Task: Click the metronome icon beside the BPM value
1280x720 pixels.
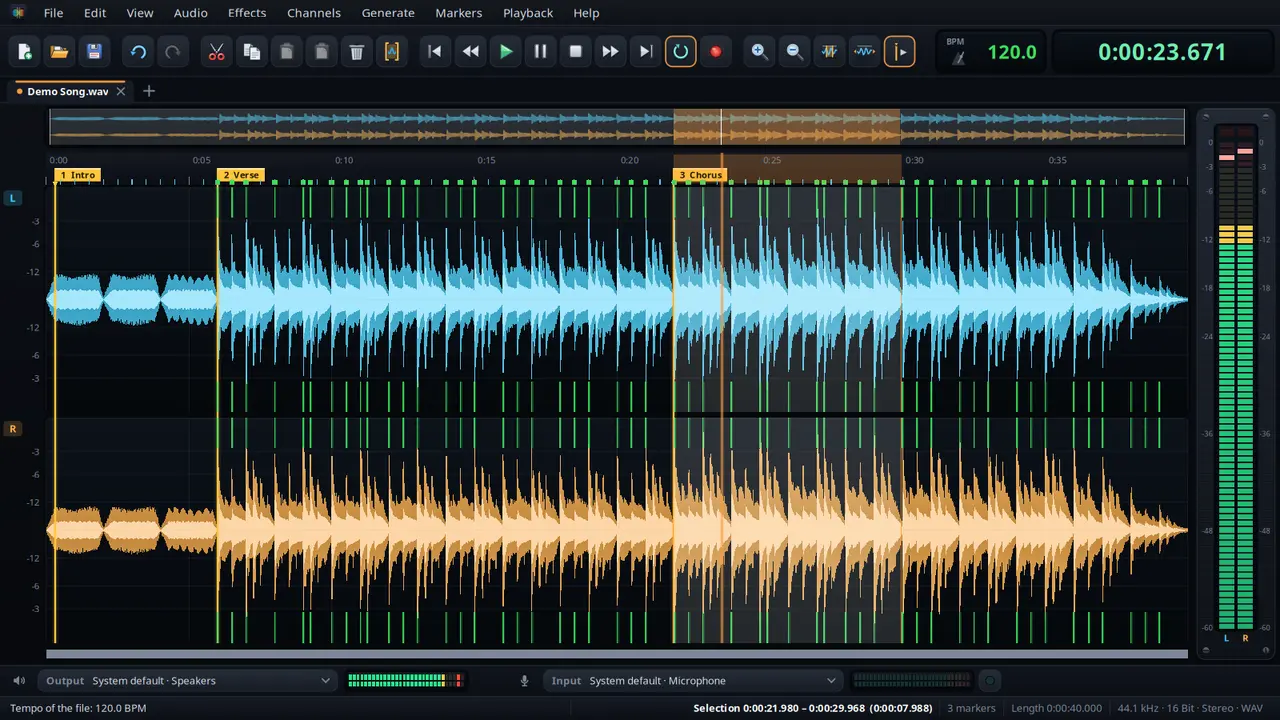Action: click(x=958, y=58)
